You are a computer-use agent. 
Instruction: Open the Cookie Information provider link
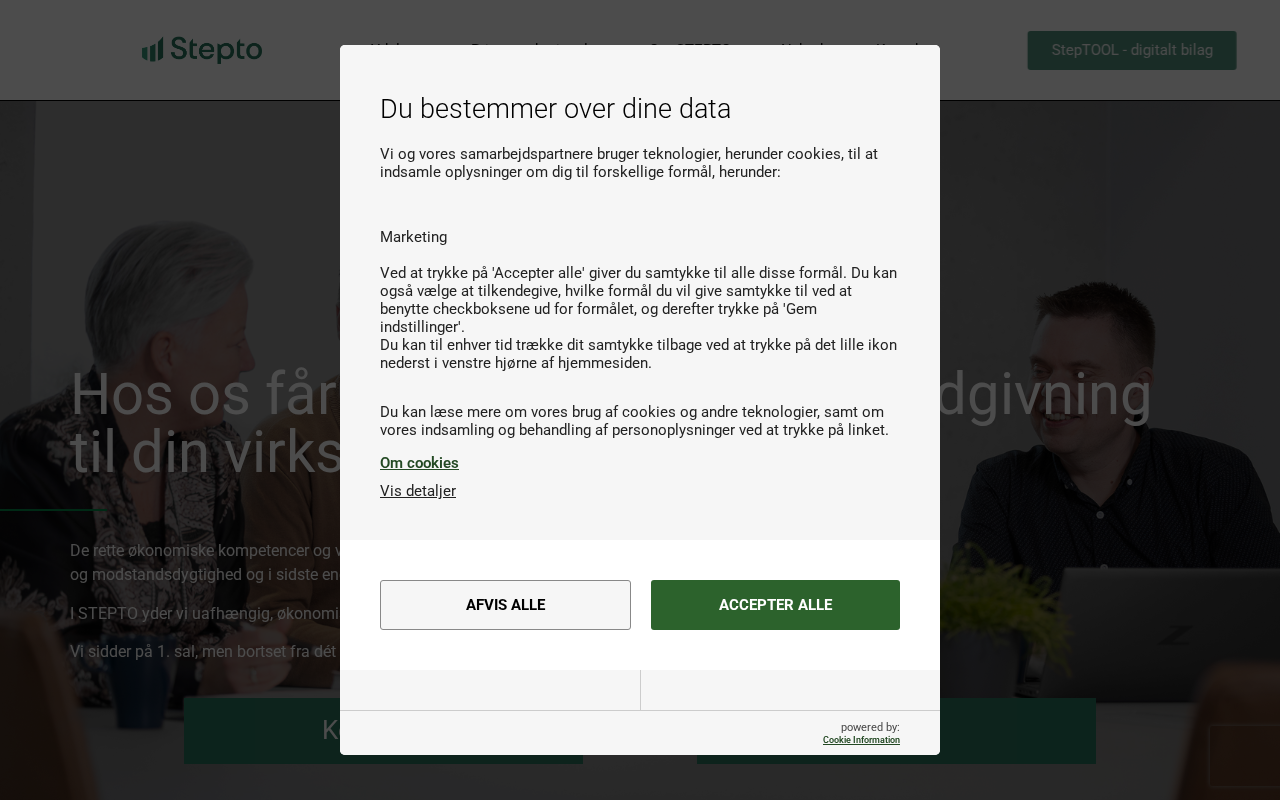pos(861,740)
